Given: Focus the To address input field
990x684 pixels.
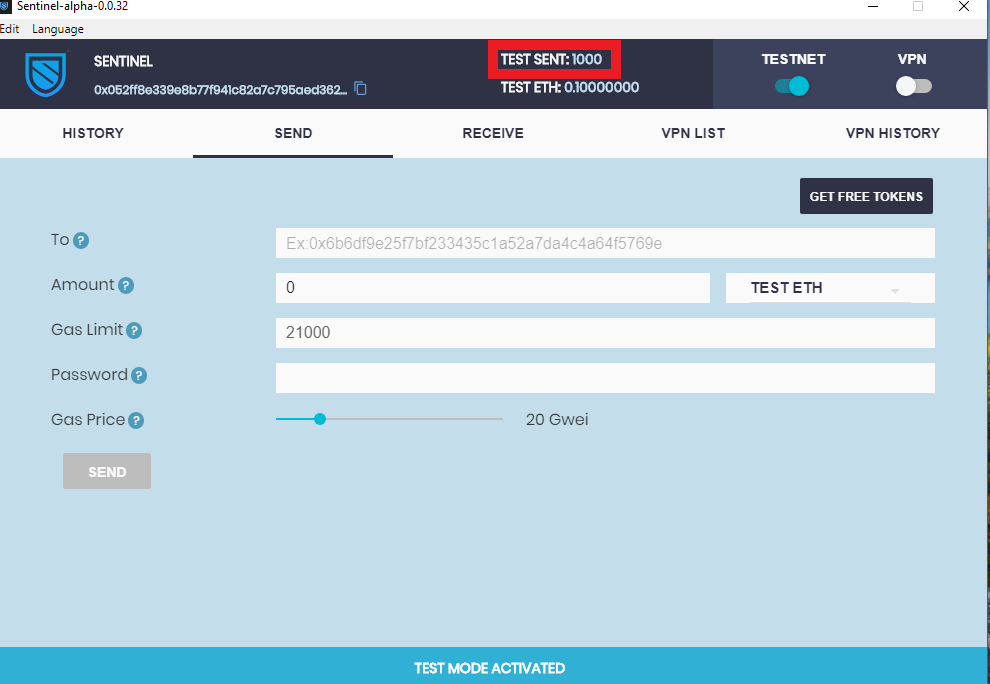Looking at the screenshot, I should click(x=605, y=243).
